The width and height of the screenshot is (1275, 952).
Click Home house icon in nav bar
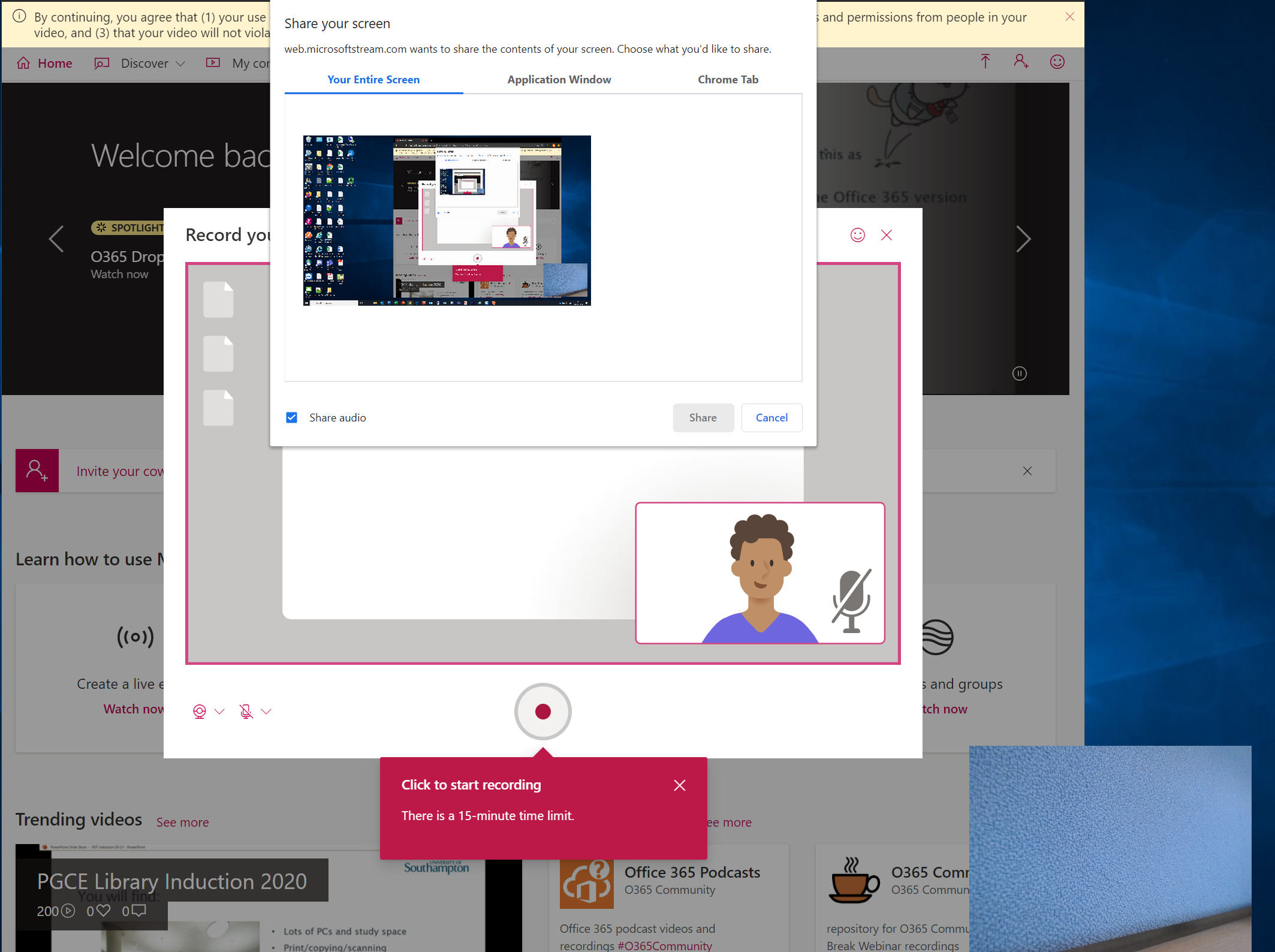(x=23, y=63)
